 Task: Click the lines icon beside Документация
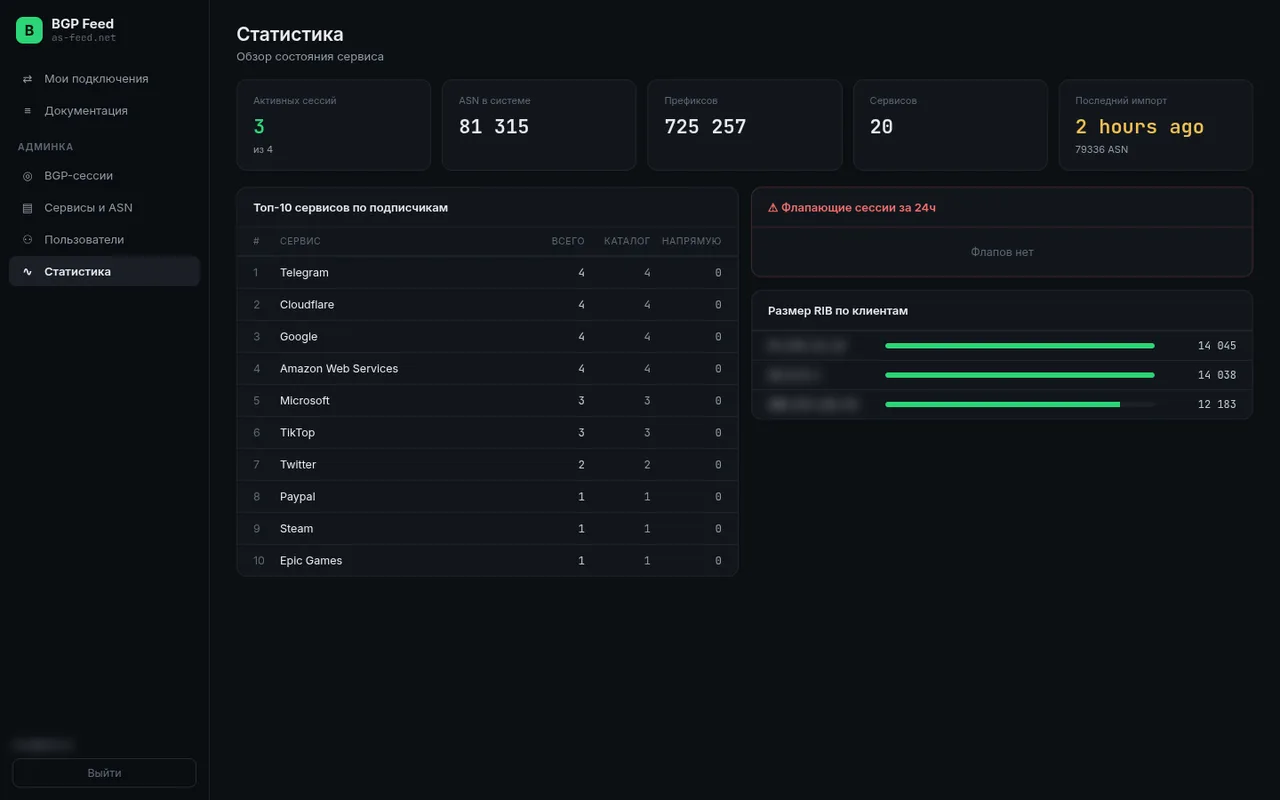point(27,111)
